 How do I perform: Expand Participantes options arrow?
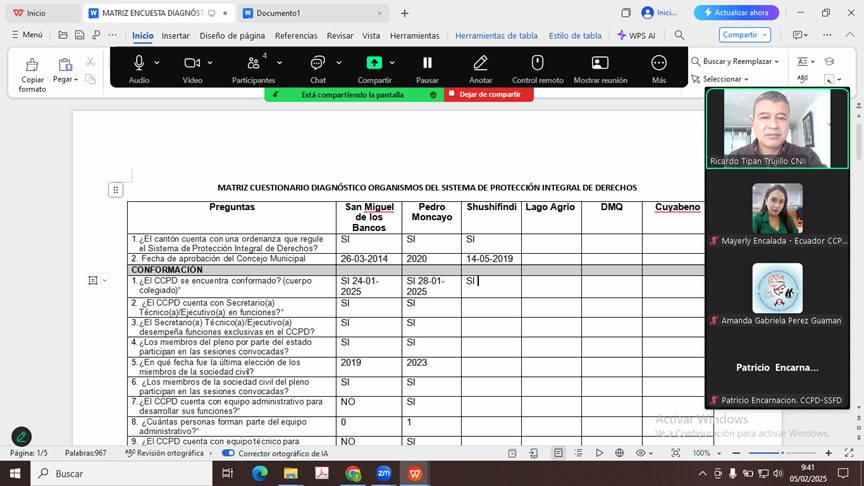(279, 63)
